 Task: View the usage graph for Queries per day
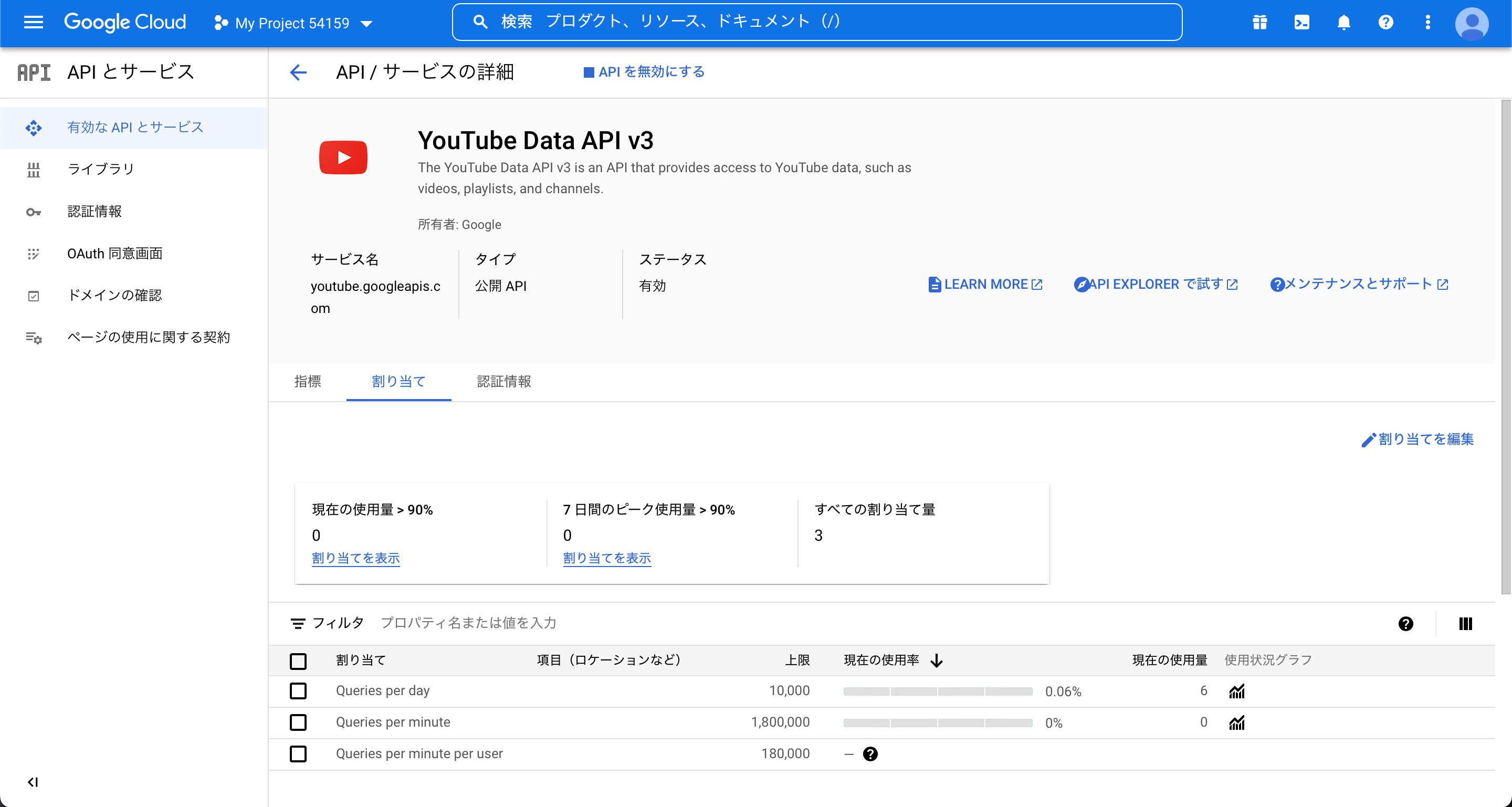coord(1237,691)
